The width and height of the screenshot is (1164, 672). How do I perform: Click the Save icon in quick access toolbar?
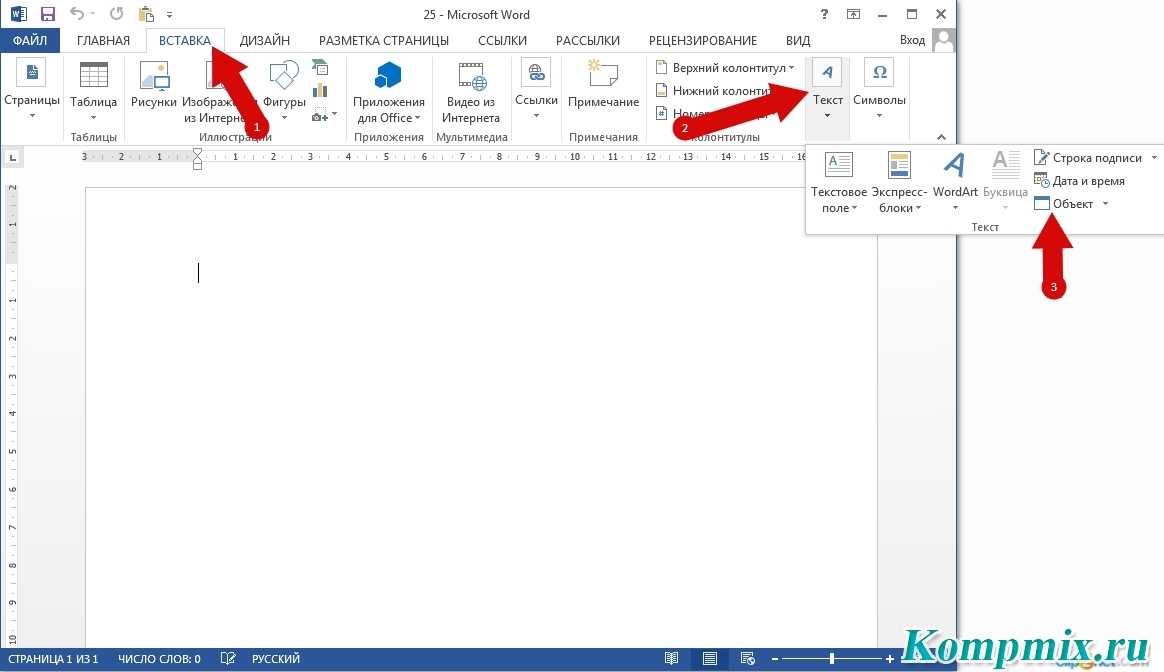coord(48,14)
